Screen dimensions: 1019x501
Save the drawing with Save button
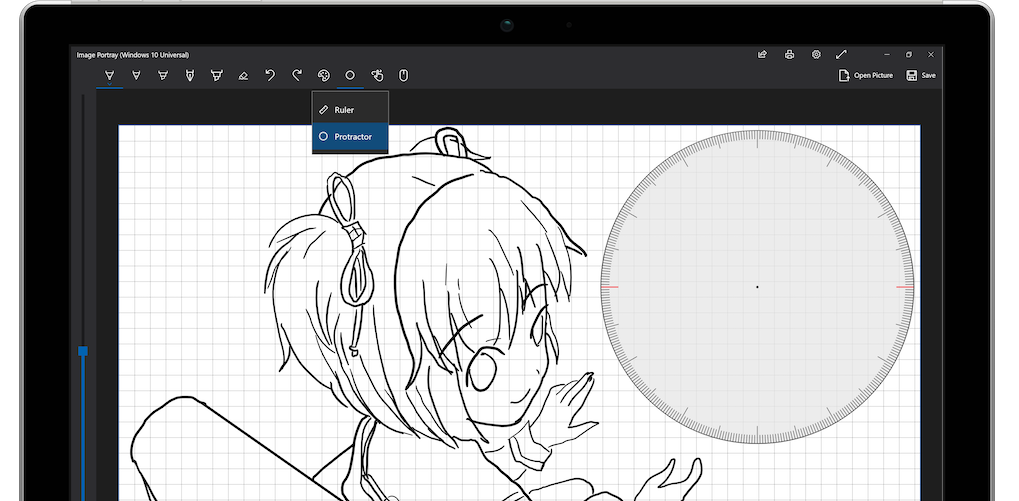(921, 75)
